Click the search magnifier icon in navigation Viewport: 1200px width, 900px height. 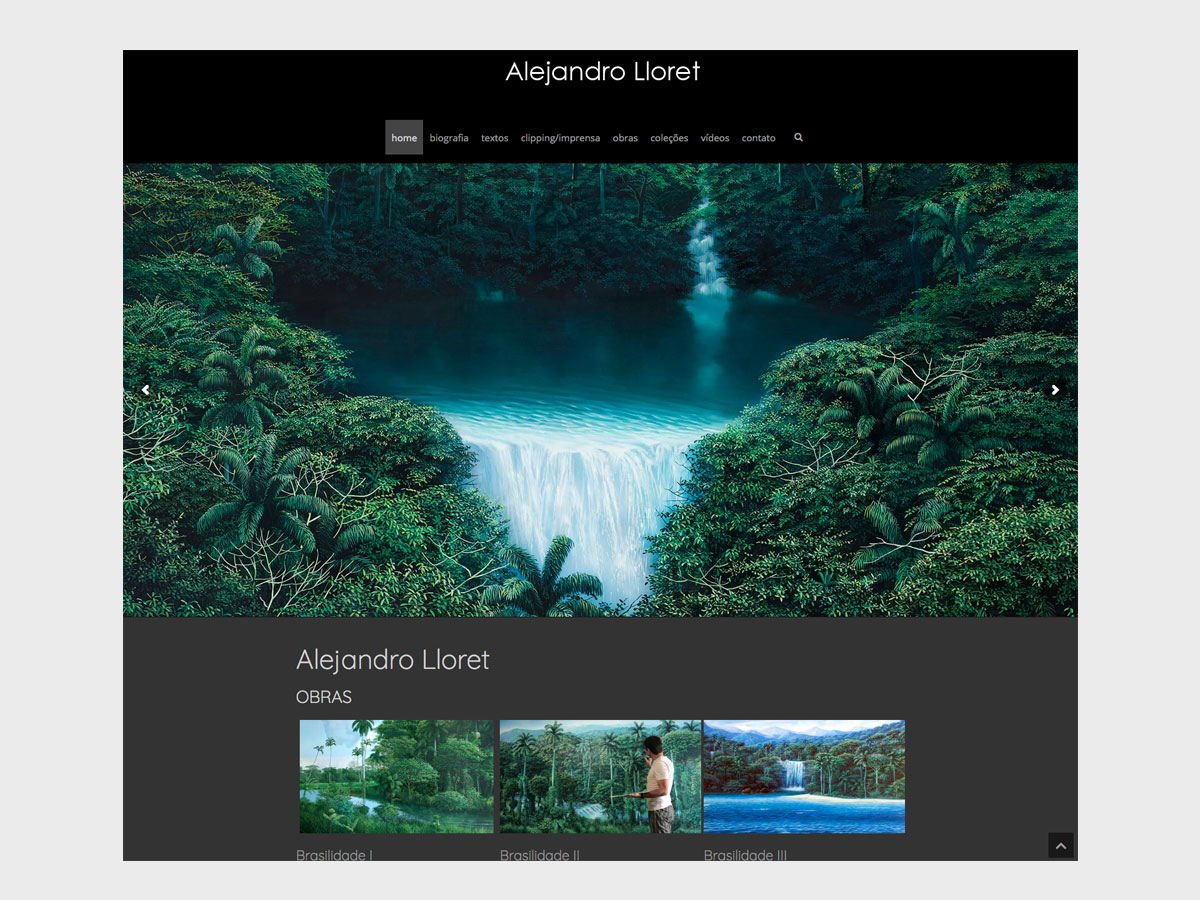pyautogui.click(x=798, y=137)
